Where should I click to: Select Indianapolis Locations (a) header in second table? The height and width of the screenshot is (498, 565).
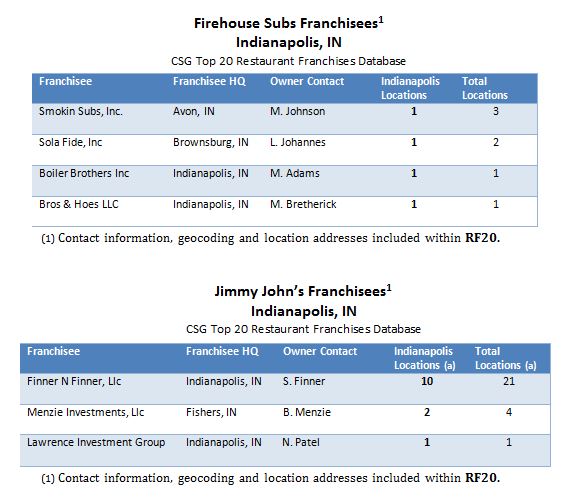pos(424,358)
